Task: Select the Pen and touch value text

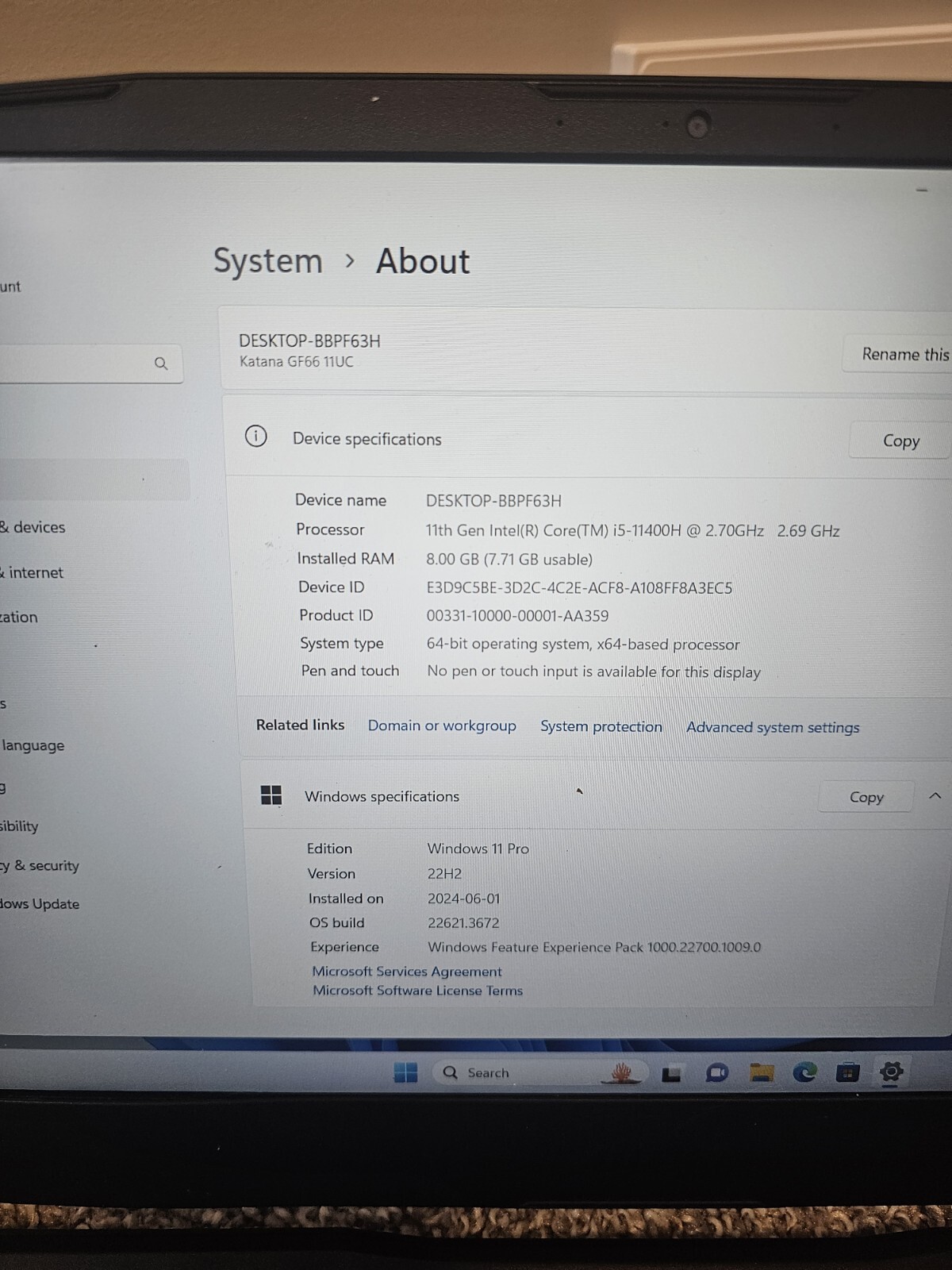Action: point(593,672)
